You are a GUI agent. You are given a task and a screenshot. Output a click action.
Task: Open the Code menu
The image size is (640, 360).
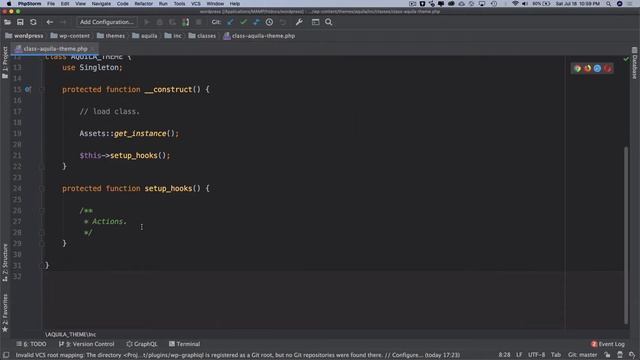[122, 4]
